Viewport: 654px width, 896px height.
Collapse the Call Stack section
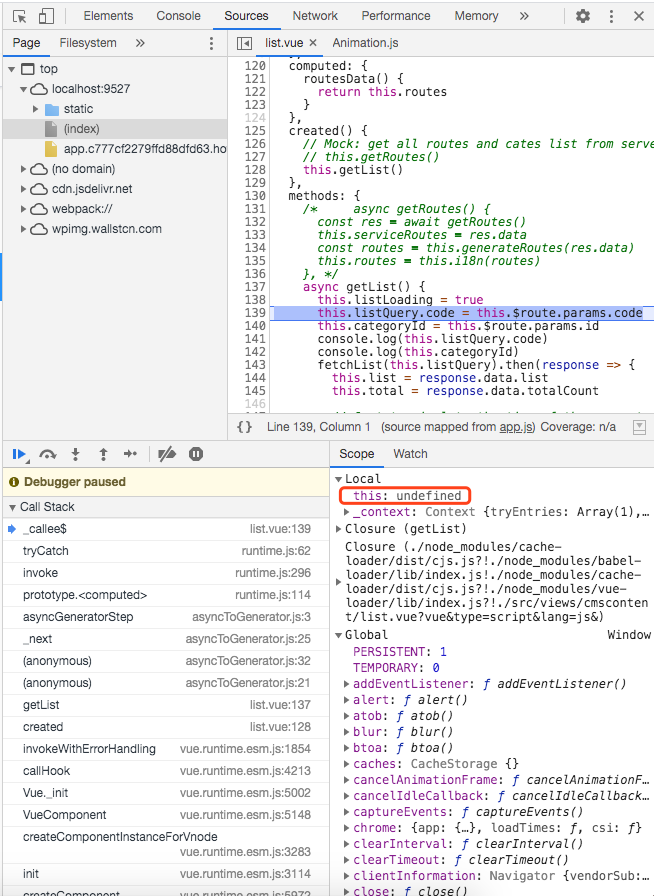pyautogui.click(x=12, y=507)
